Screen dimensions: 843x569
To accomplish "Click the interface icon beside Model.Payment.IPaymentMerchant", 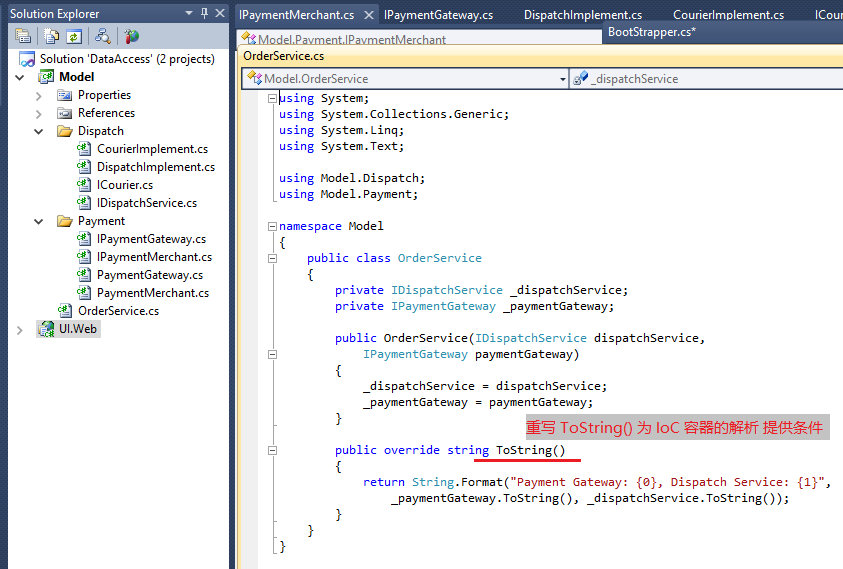I will pyautogui.click(x=248, y=39).
